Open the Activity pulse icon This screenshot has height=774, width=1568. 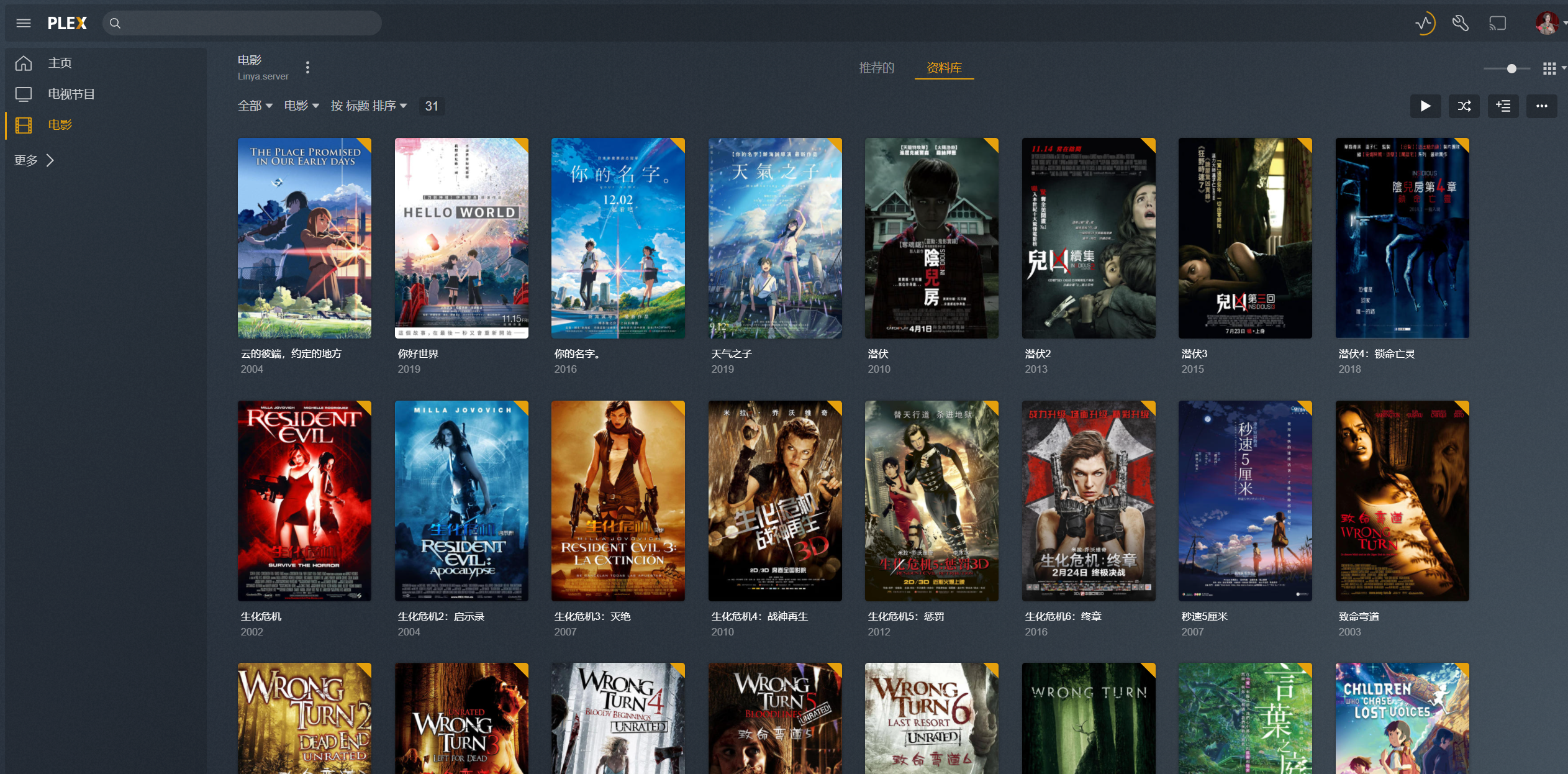(x=1425, y=24)
